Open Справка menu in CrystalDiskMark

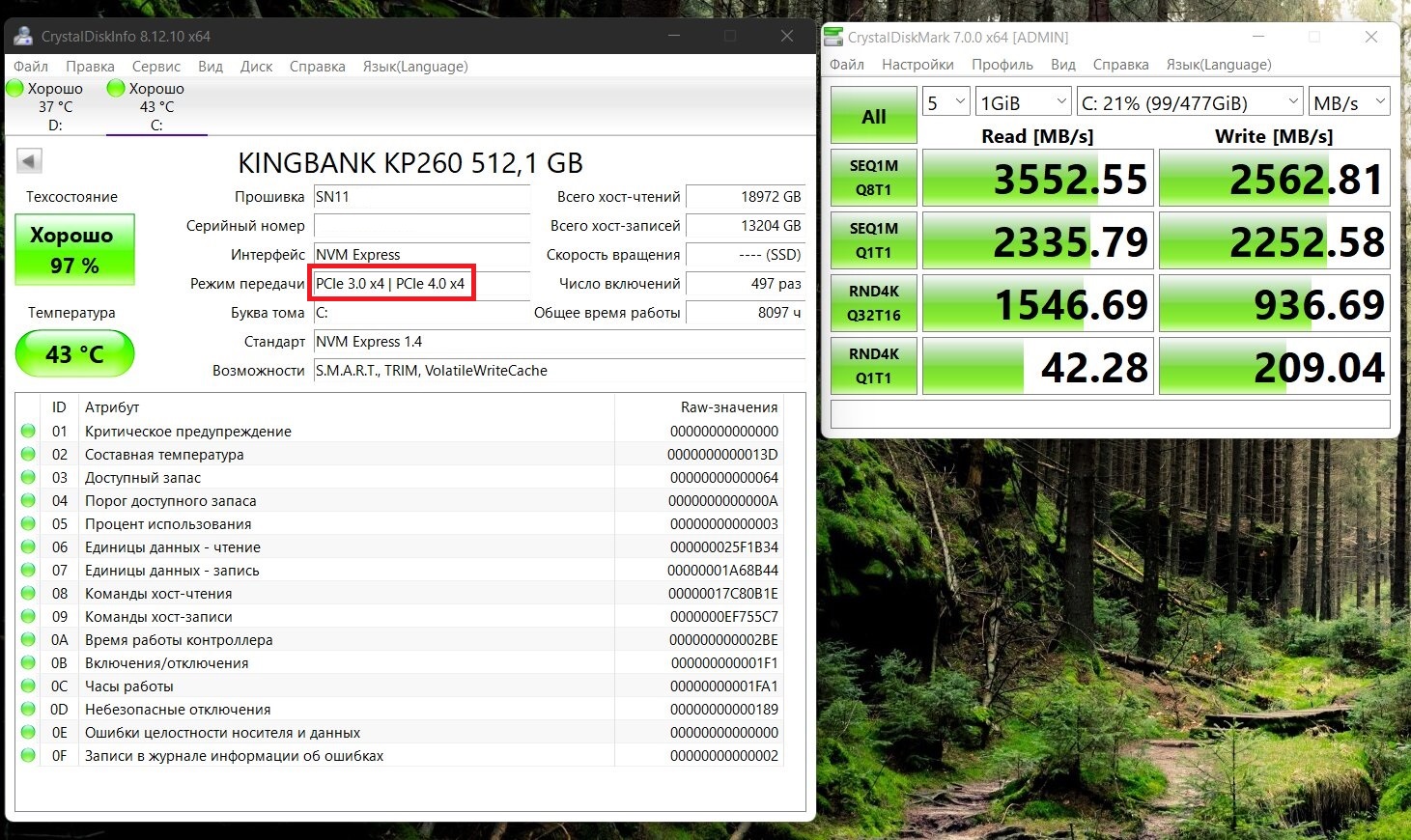(1120, 65)
